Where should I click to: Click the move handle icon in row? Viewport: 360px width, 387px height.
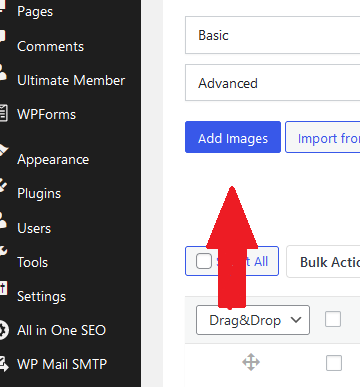pos(251,362)
